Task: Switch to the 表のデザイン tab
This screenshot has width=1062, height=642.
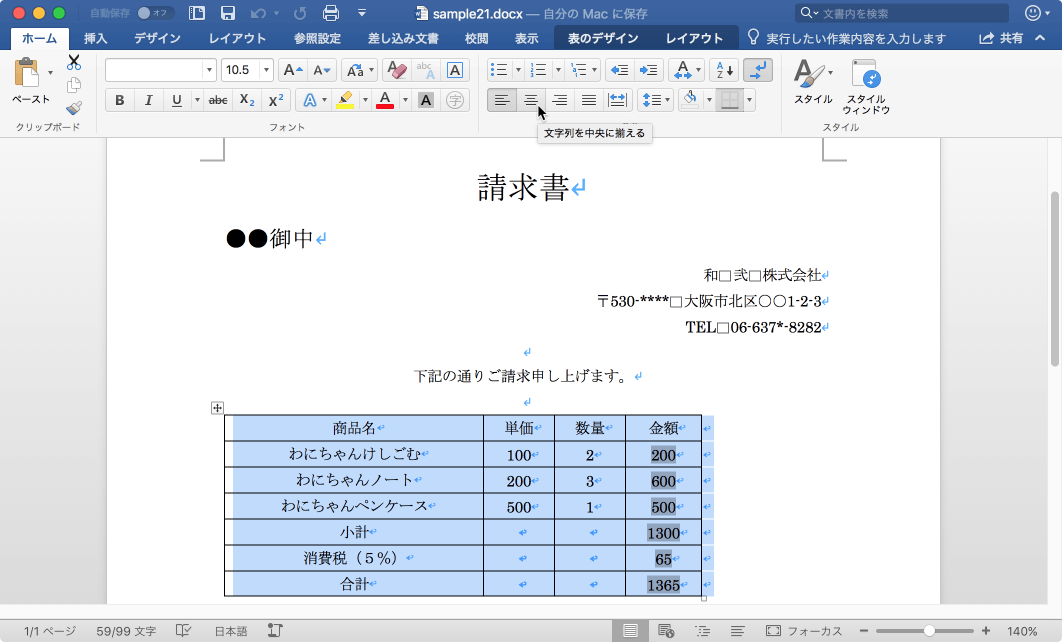Action: click(603, 39)
